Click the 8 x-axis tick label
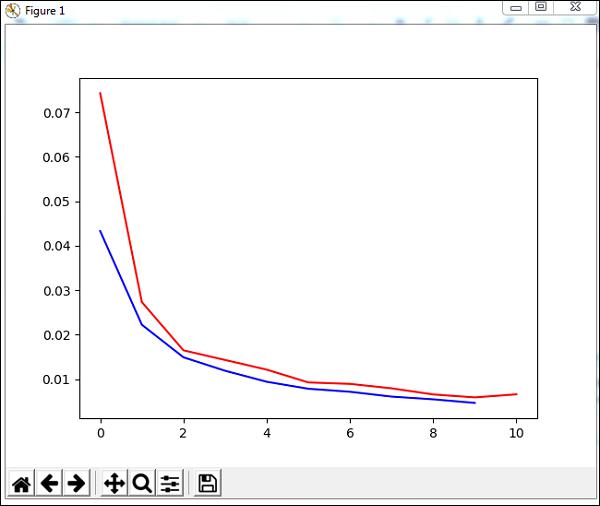Viewport: 600px width, 506px height. 433,433
